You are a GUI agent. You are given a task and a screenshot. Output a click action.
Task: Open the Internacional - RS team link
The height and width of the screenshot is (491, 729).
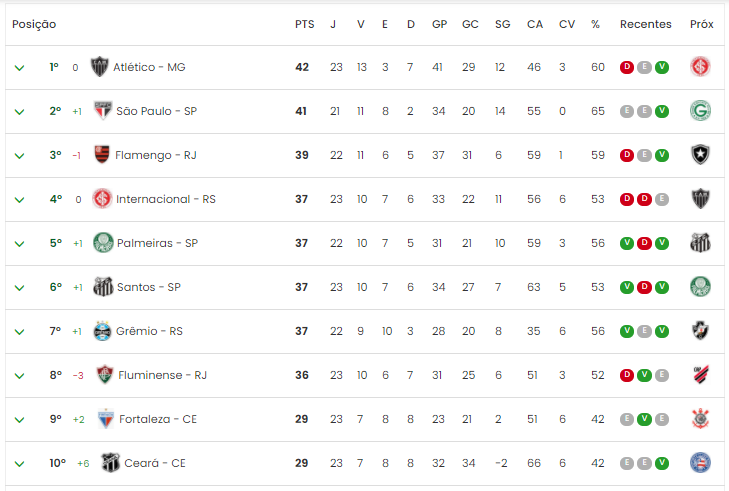(166, 199)
